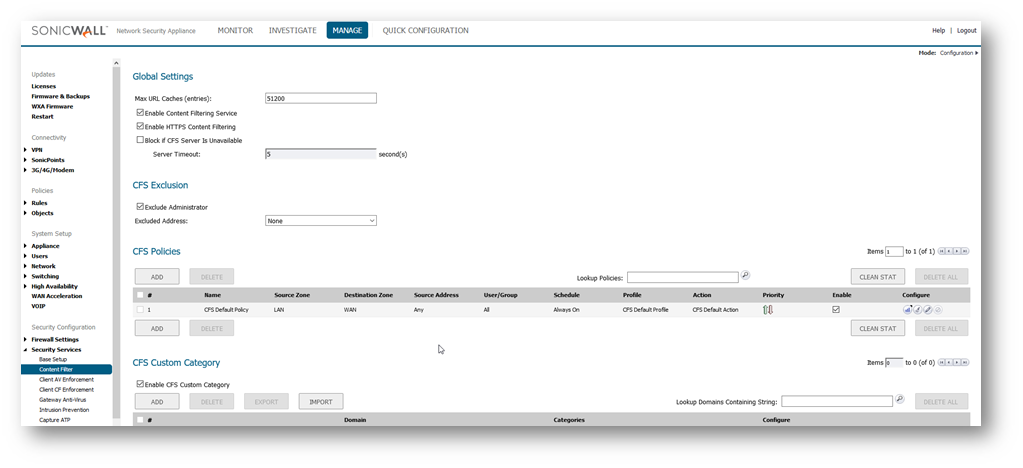Toggle Enable HTTPS Content Filtering checkbox
Viewport: 1023px width, 468px height.
point(140,127)
